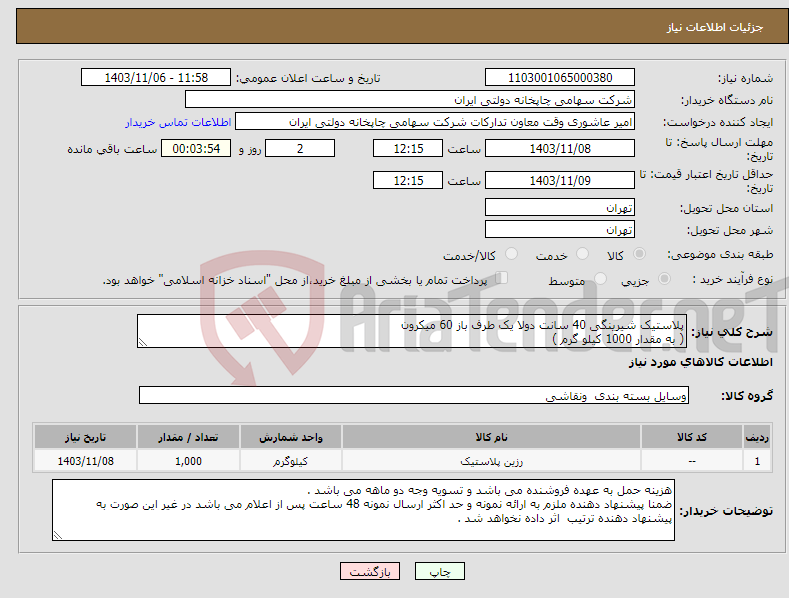
Task: Click the اطلاعات کالاهای مورد نیاز section heading
Action: click(700, 362)
